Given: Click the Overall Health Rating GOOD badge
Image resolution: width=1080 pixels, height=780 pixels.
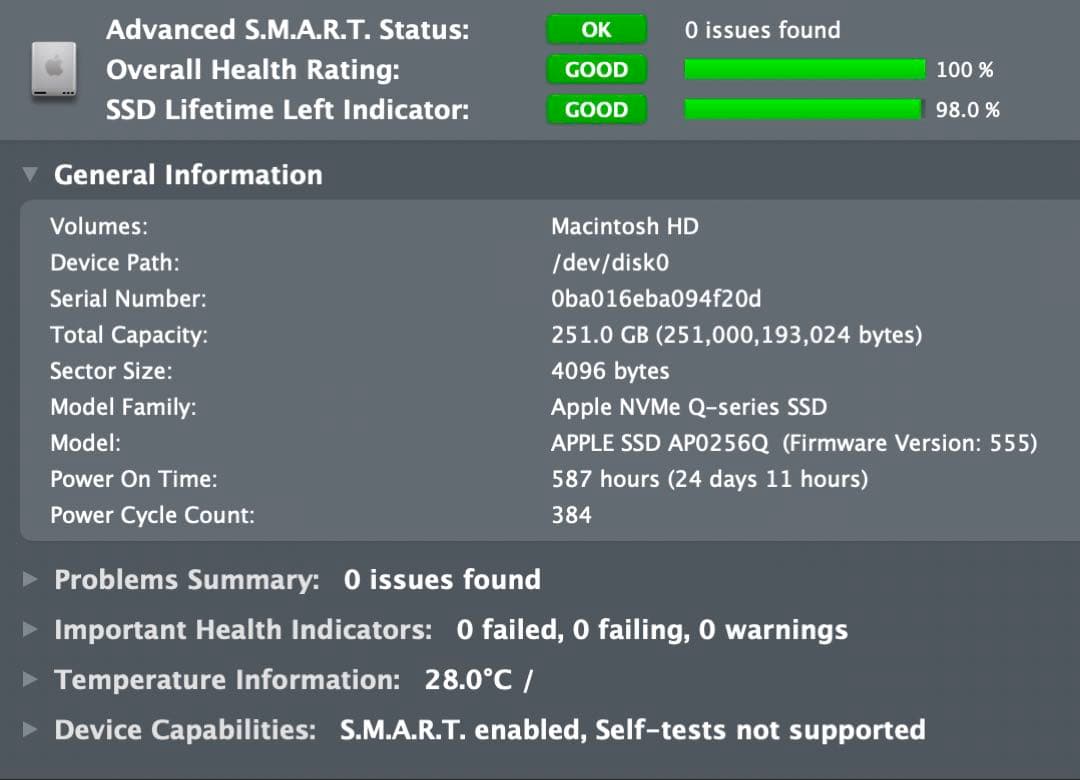Looking at the screenshot, I should tap(596, 70).
